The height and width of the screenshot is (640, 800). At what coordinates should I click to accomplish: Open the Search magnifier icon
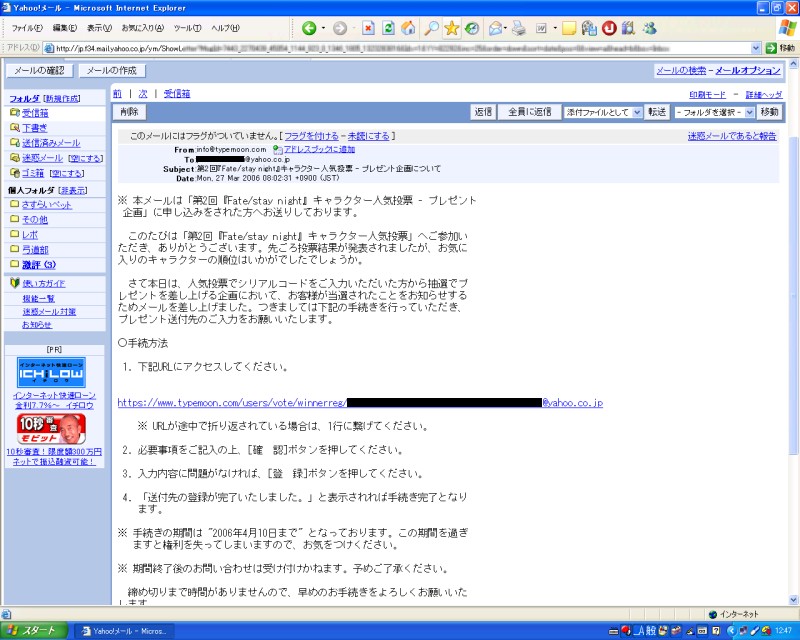pyautogui.click(x=431, y=28)
